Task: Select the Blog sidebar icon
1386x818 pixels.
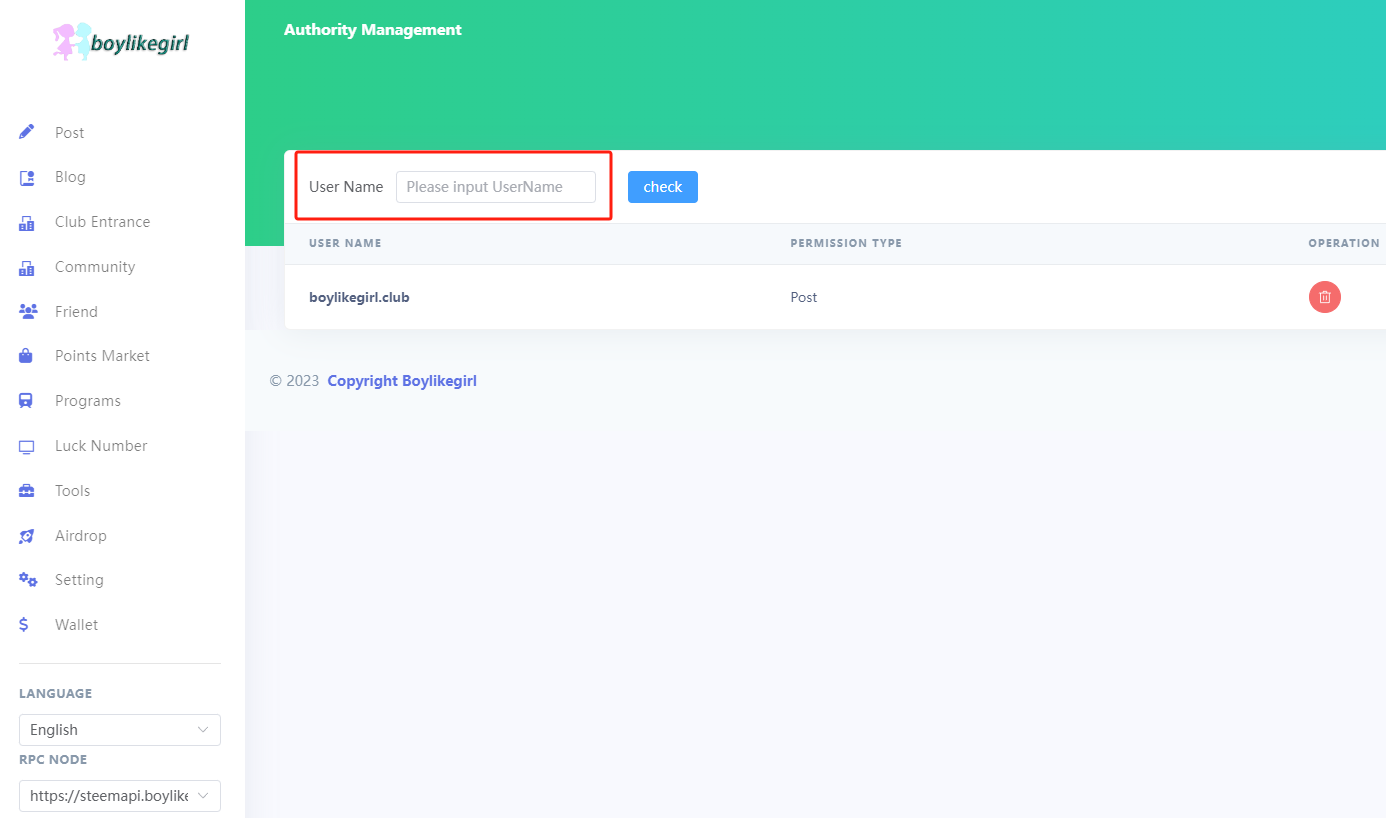Action: coord(27,177)
